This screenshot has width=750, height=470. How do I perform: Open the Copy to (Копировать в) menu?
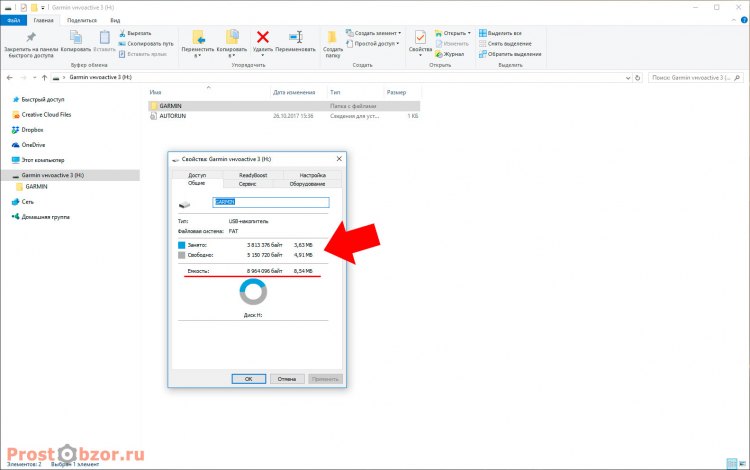point(232,44)
